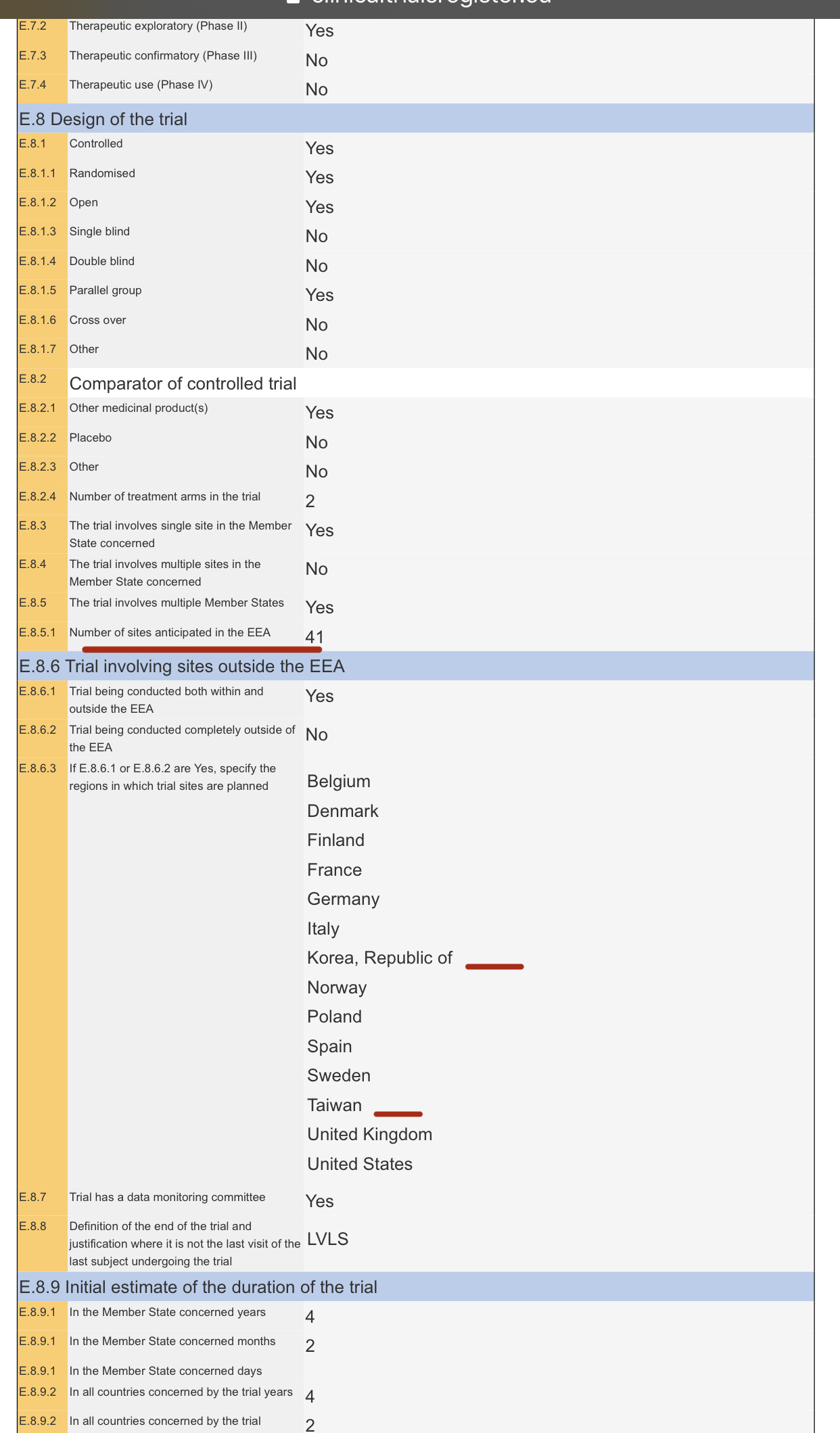Click Therapeutic exploratory (Phase II) label
This screenshot has width=840, height=1433.
tap(158, 26)
